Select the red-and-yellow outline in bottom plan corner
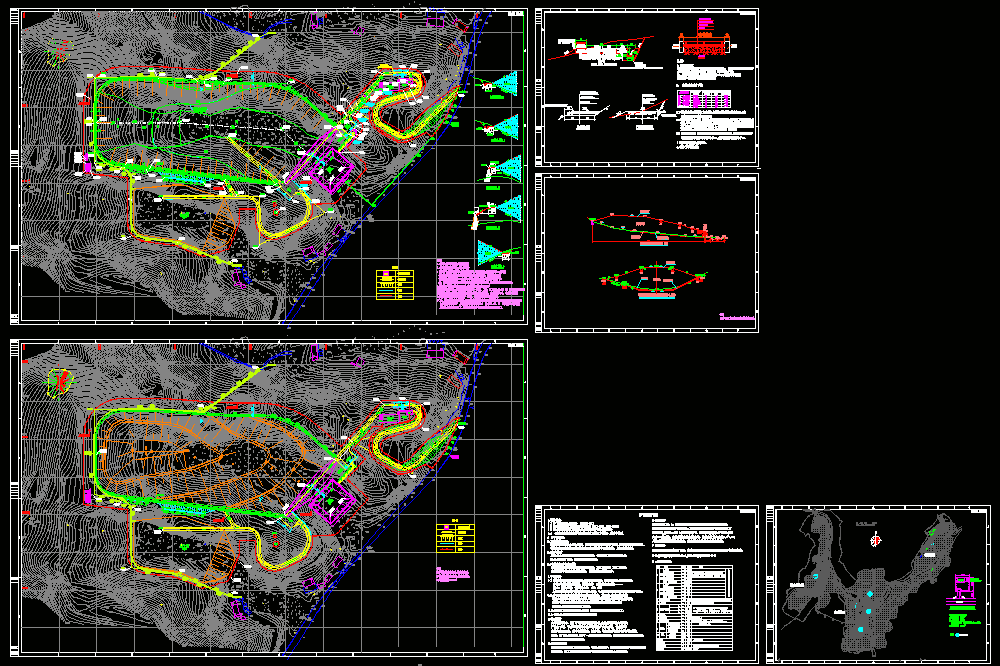 61,383
